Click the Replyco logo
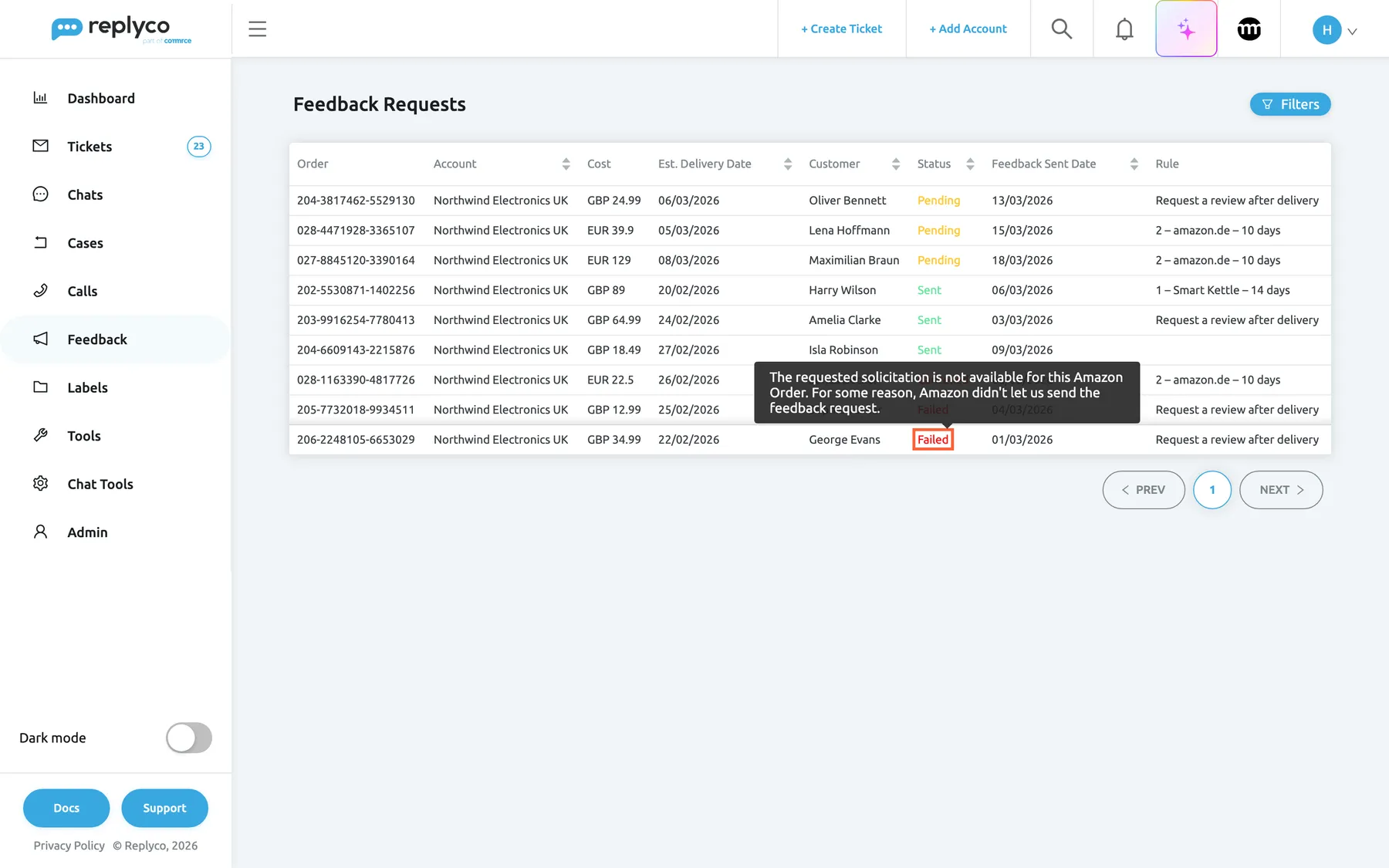 pos(121,29)
